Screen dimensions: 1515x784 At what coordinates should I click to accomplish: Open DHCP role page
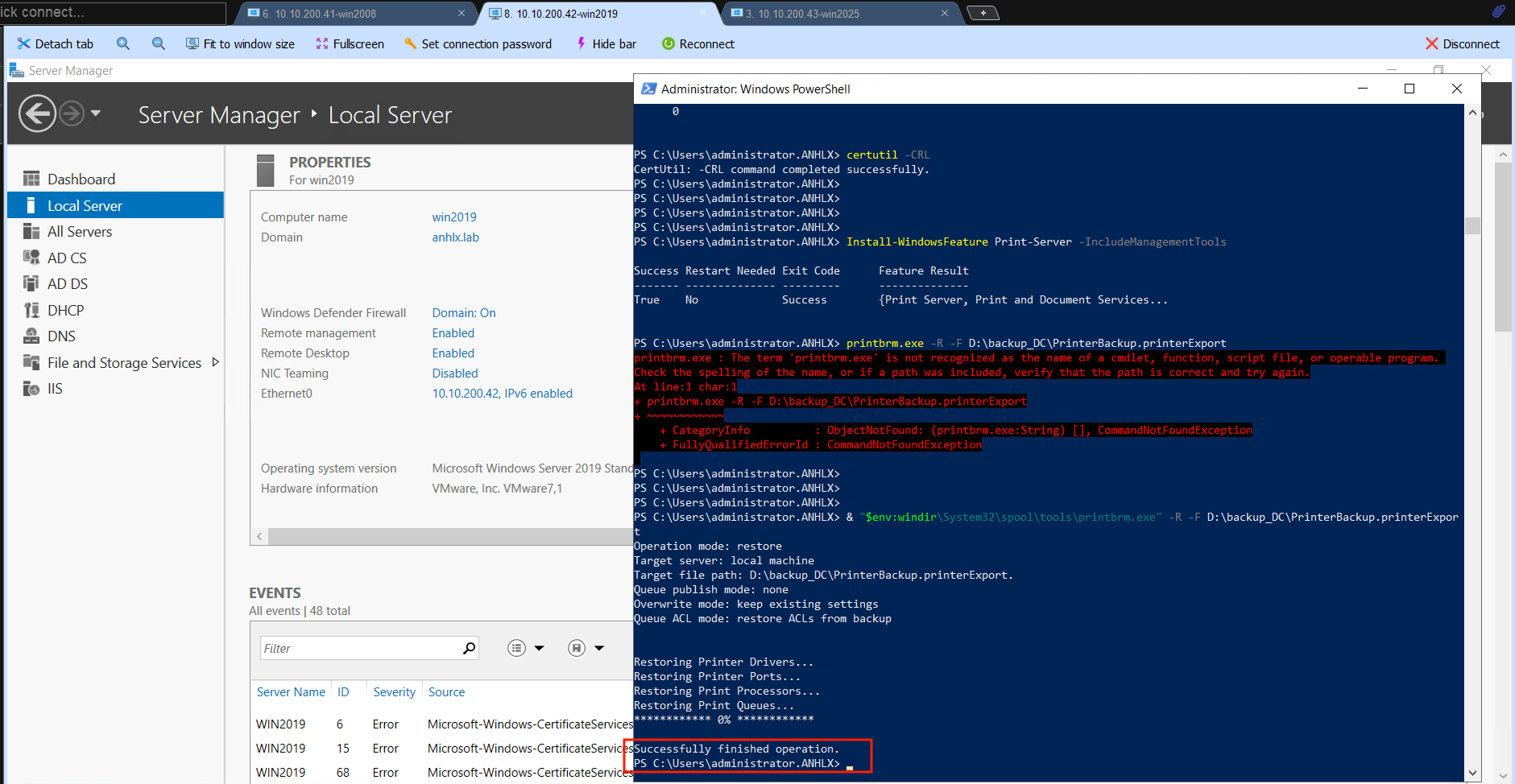(x=65, y=310)
